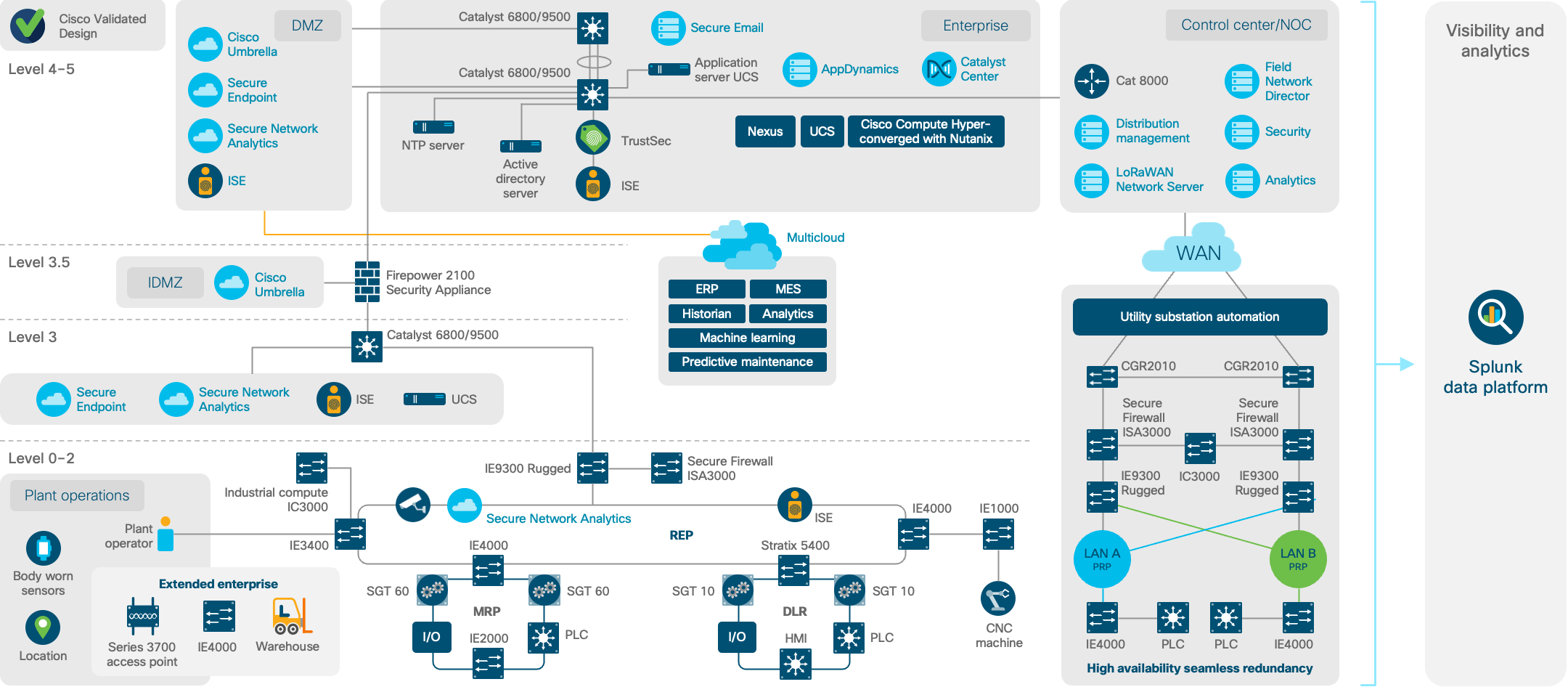Select Cisco Compute Hyper-converged with Nutanix box
The width and height of the screenshot is (1568, 687).
click(x=926, y=131)
